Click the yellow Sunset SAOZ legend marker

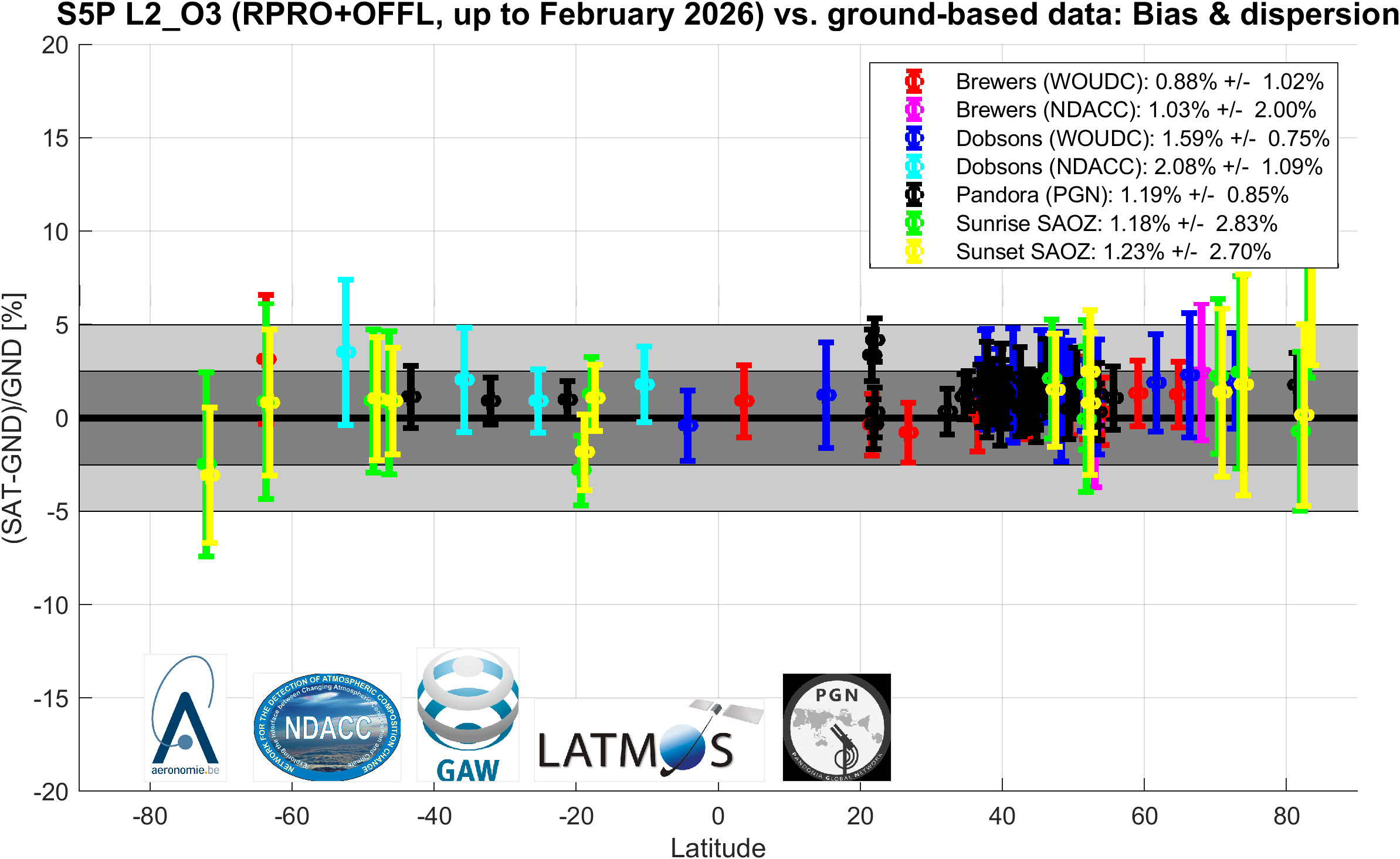(914, 252)
